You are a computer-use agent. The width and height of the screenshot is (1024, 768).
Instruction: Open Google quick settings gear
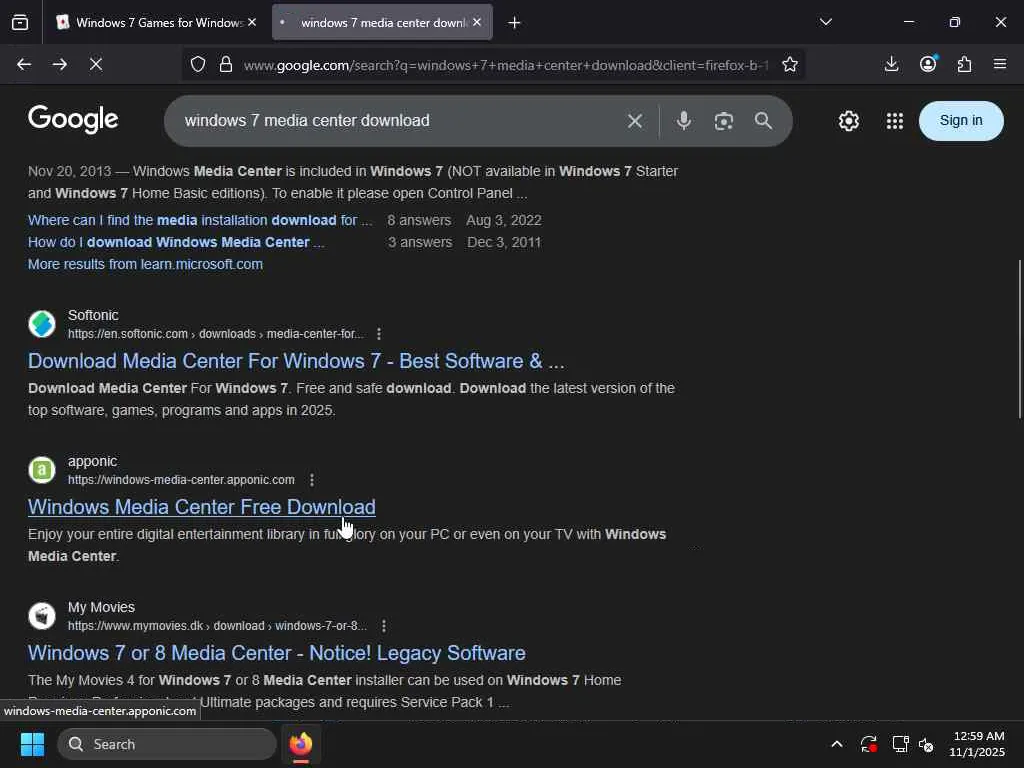[848, 121]
